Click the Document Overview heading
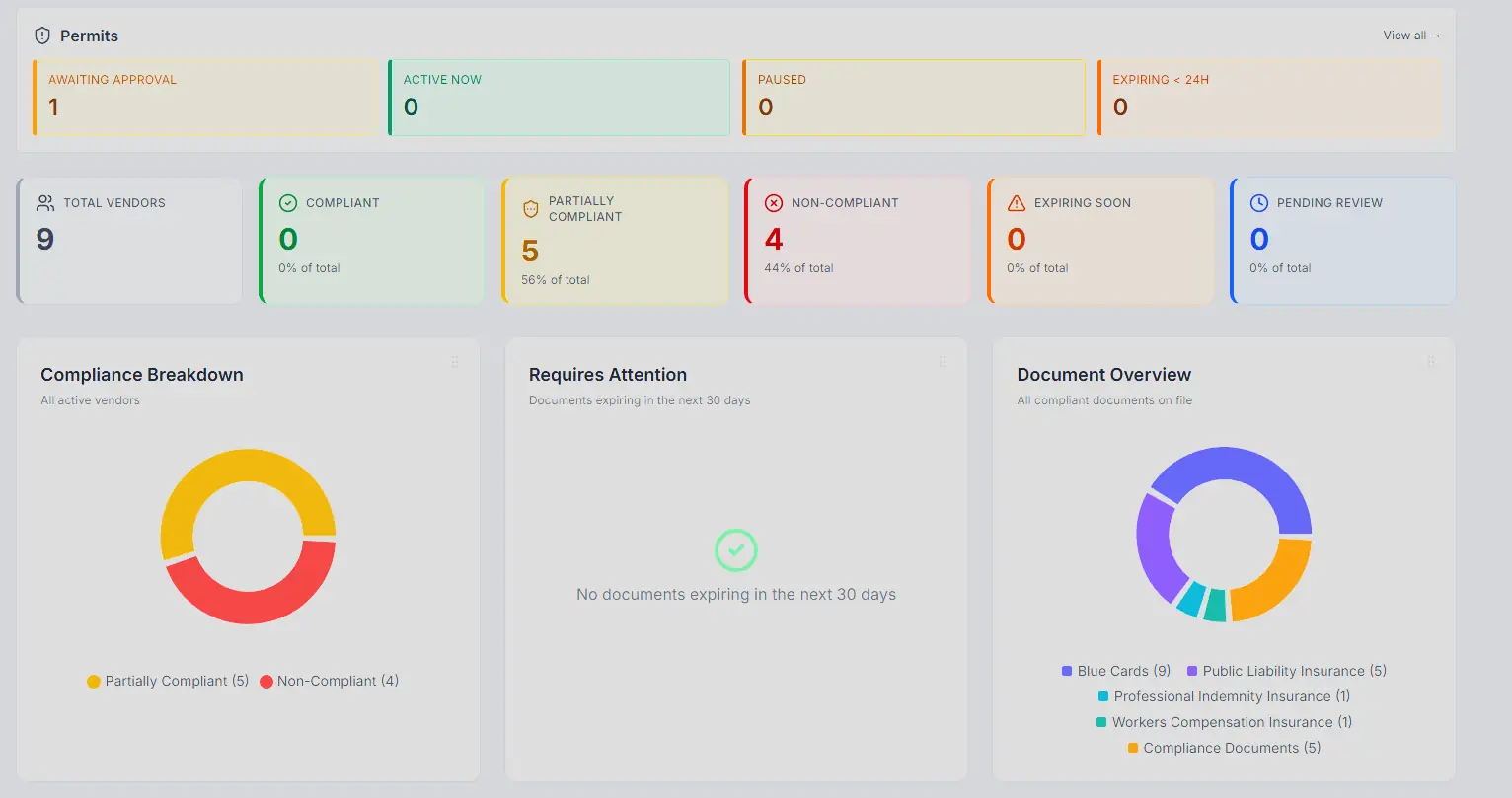Image resolution: width=1512 pixels, height=798 pixels. (1104, 375)
